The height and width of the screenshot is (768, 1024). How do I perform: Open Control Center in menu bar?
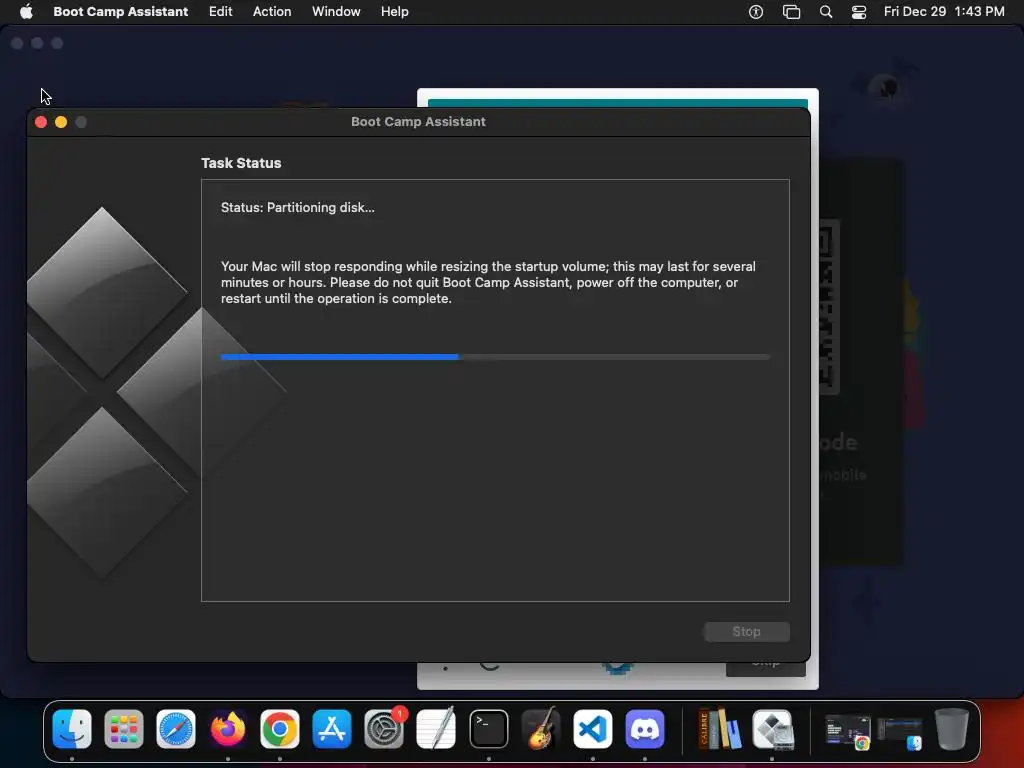(x=859, y=11)
